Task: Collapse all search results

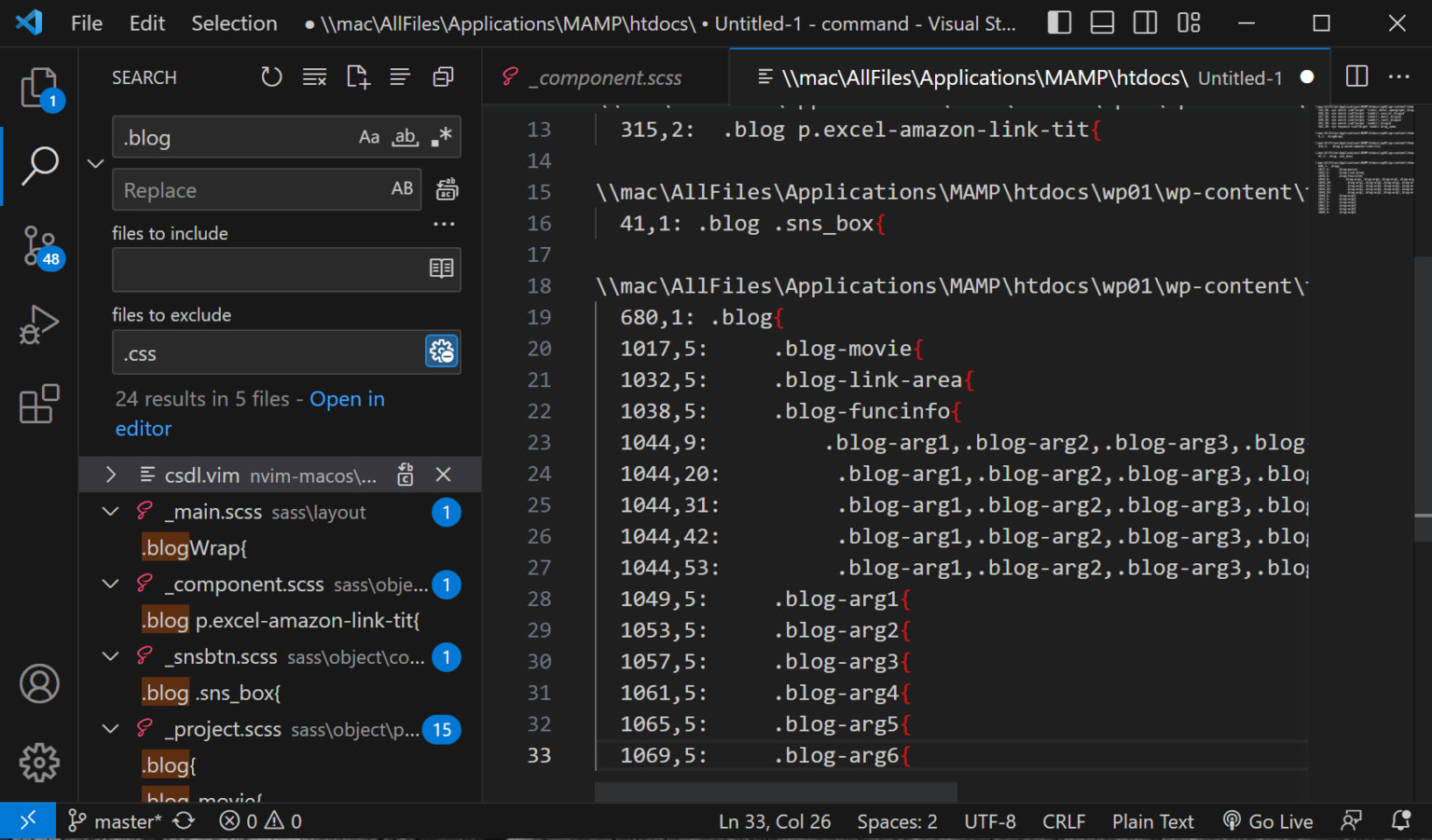Action: [443, 76]
